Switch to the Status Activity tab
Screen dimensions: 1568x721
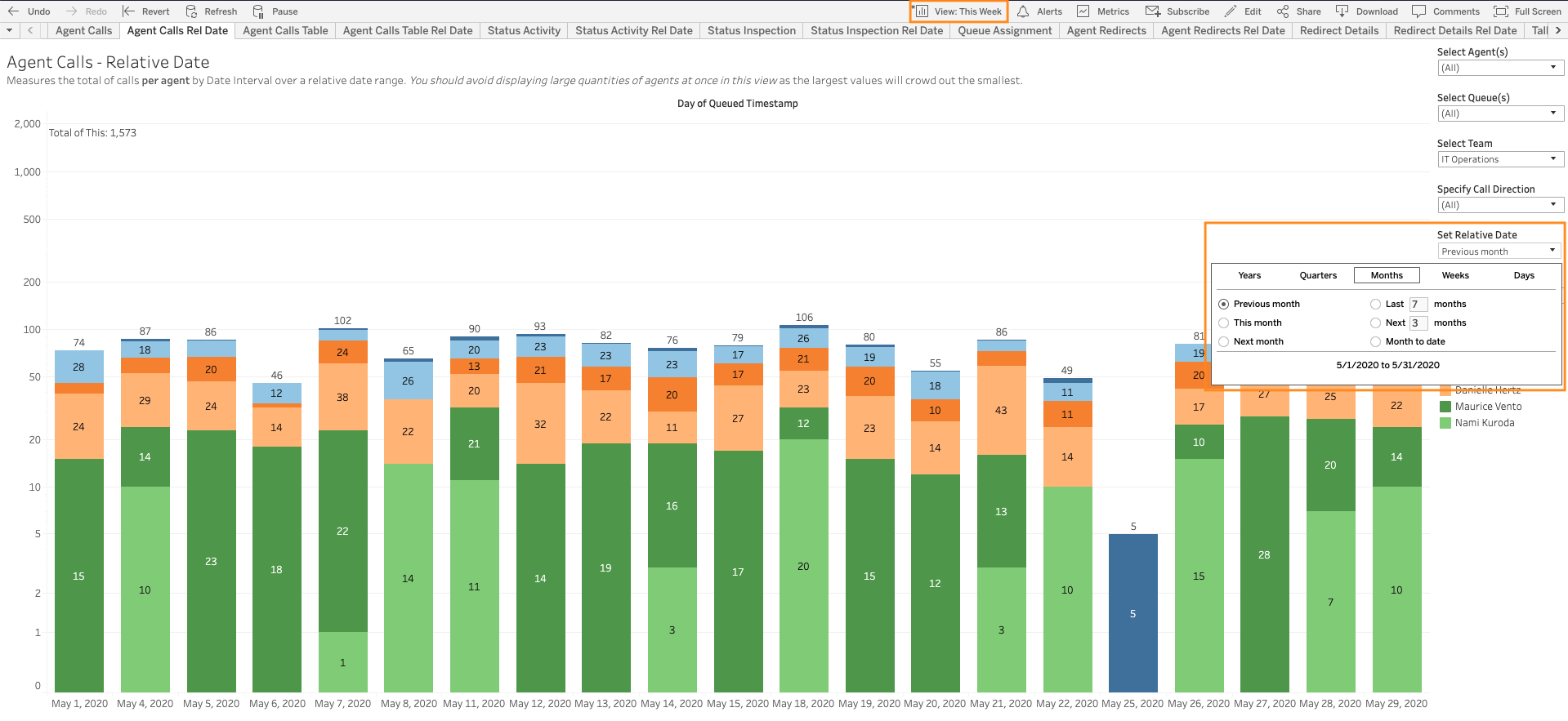click(524, 31)
